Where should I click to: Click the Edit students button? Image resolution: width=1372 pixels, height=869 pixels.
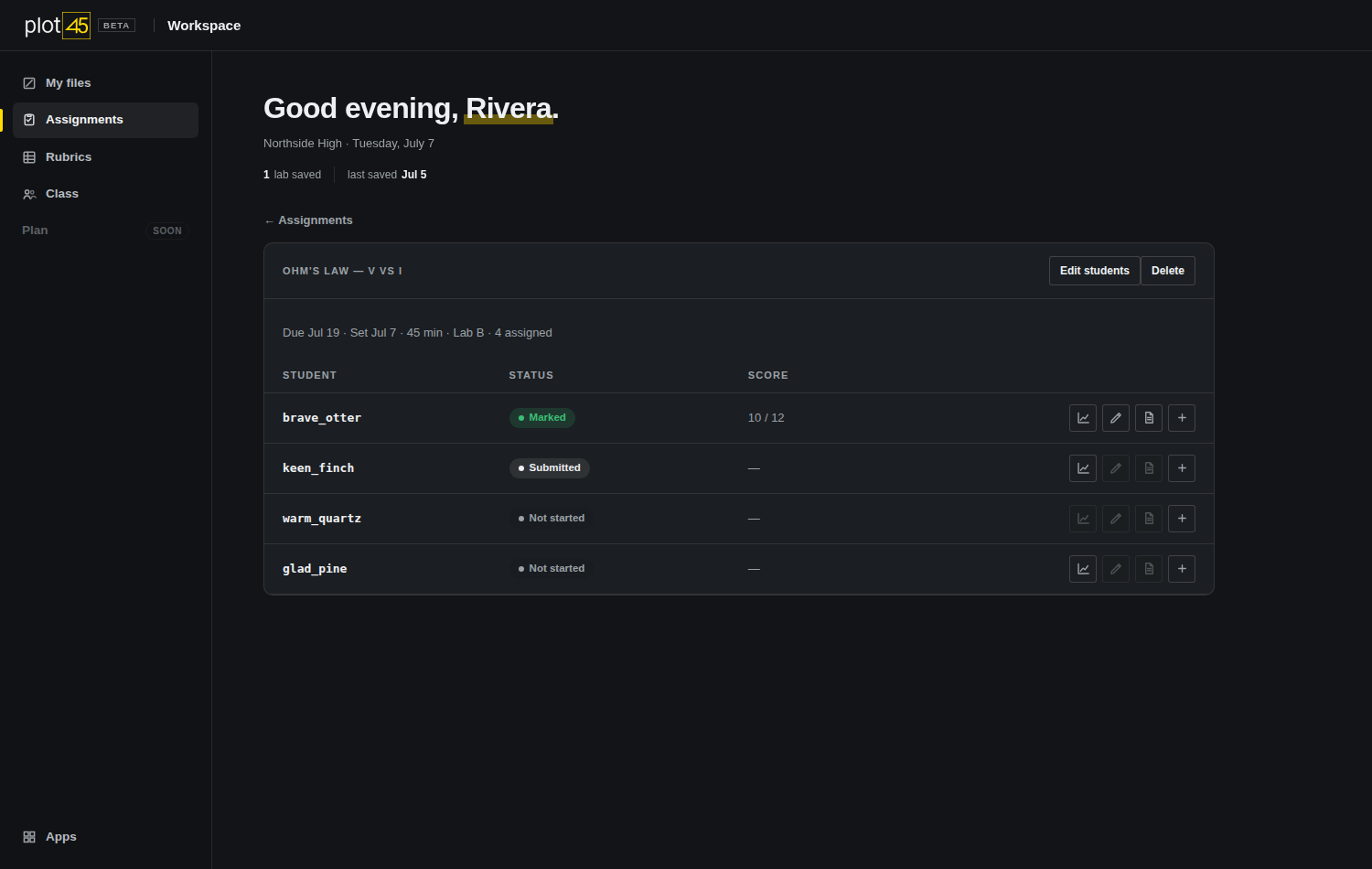tap(1094, 271)
